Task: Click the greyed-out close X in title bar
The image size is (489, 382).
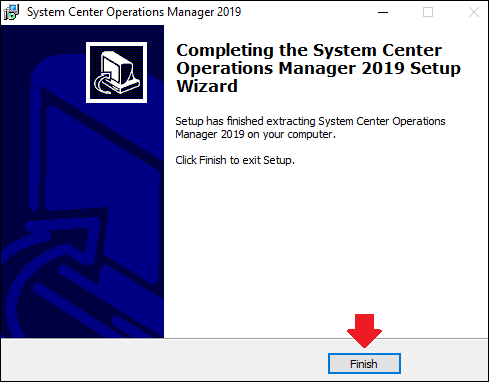Action: 474,12
